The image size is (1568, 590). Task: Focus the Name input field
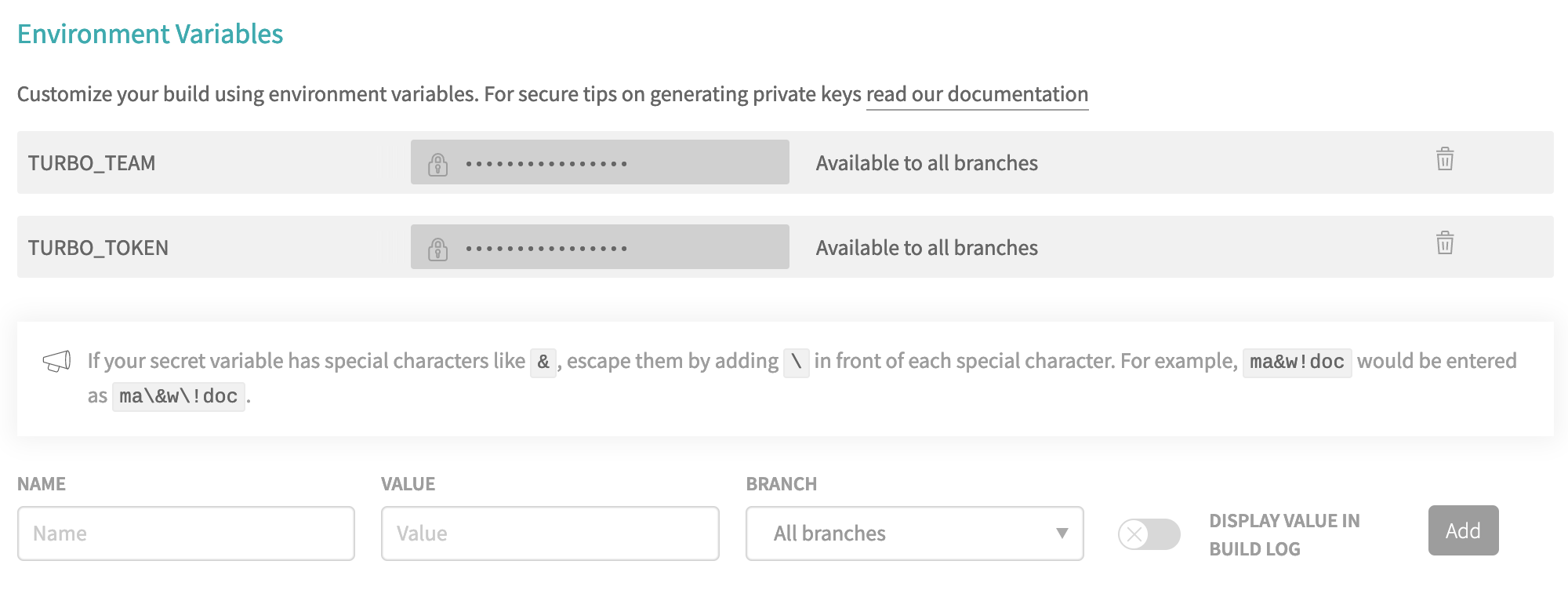coord(186,534)
